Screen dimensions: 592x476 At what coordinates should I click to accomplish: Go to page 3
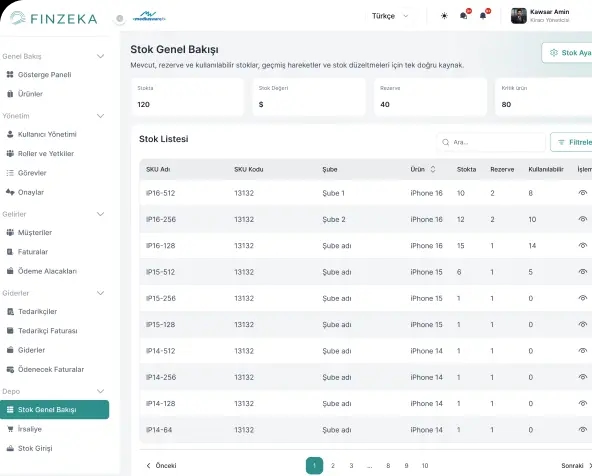coord(351,465)
